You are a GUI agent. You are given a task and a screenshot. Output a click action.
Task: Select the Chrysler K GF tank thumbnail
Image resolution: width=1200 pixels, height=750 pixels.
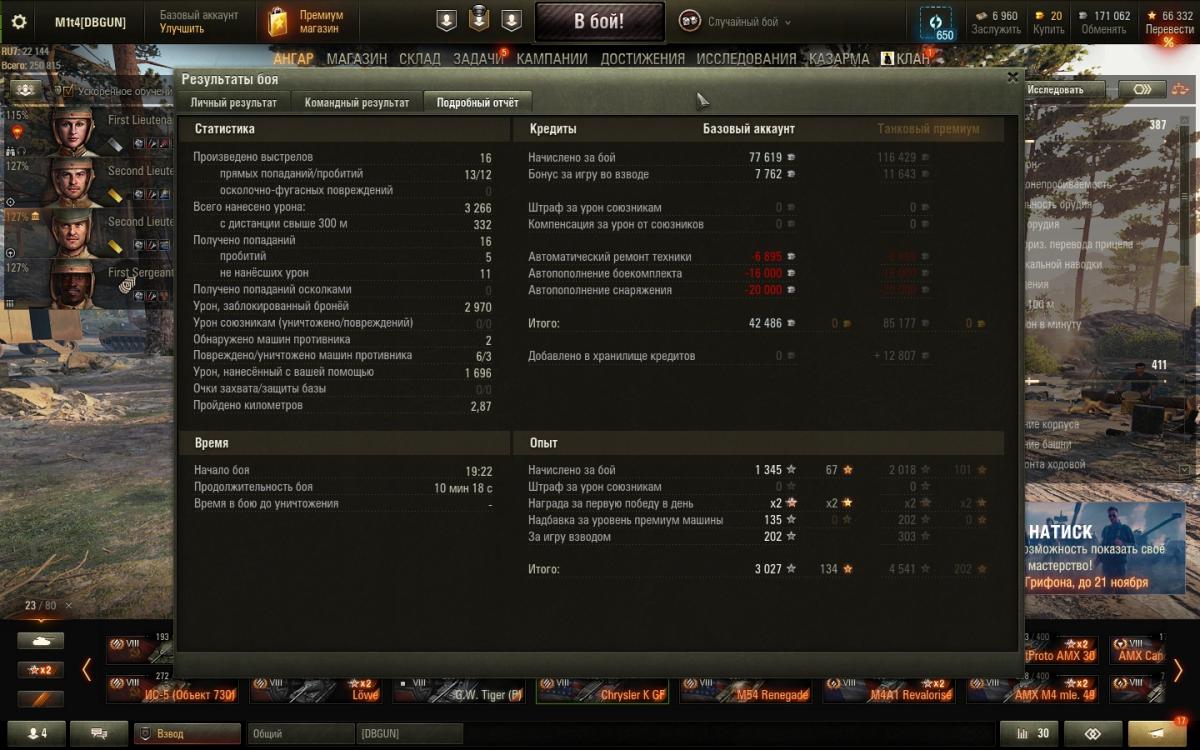point(603,690)
